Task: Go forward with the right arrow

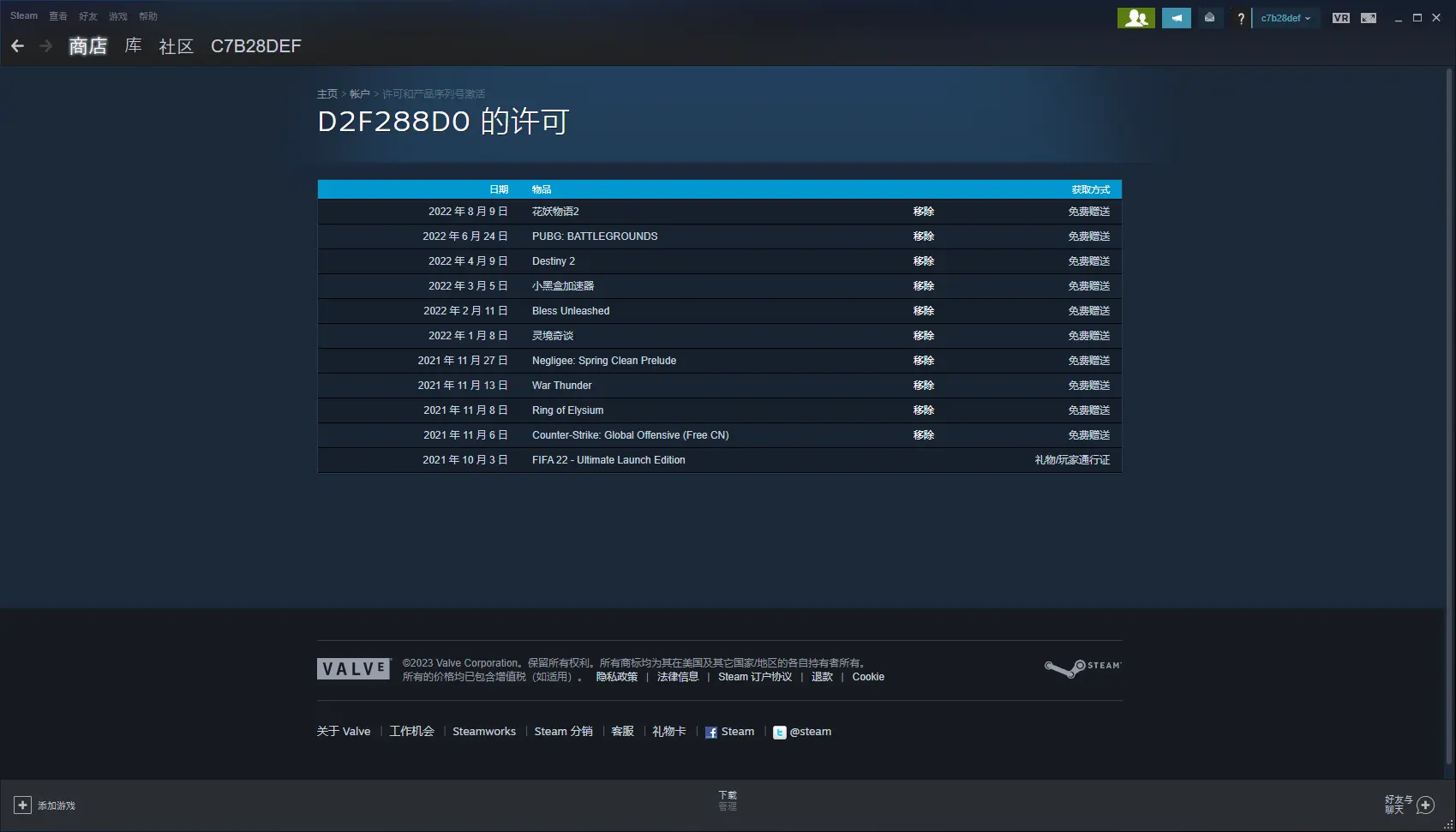Action: pyautogui.click(x=46, y=46)
